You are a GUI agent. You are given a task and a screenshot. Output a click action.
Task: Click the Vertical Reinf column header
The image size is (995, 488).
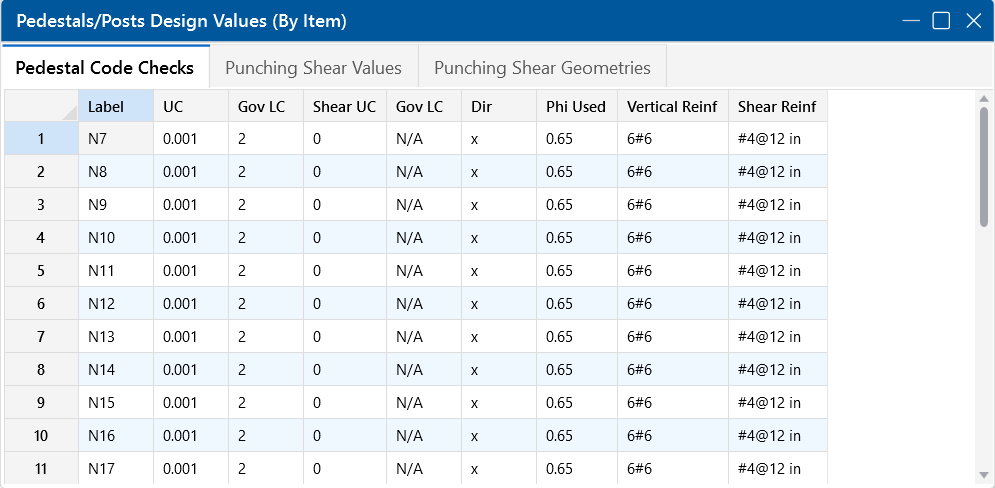coord(673,106)
